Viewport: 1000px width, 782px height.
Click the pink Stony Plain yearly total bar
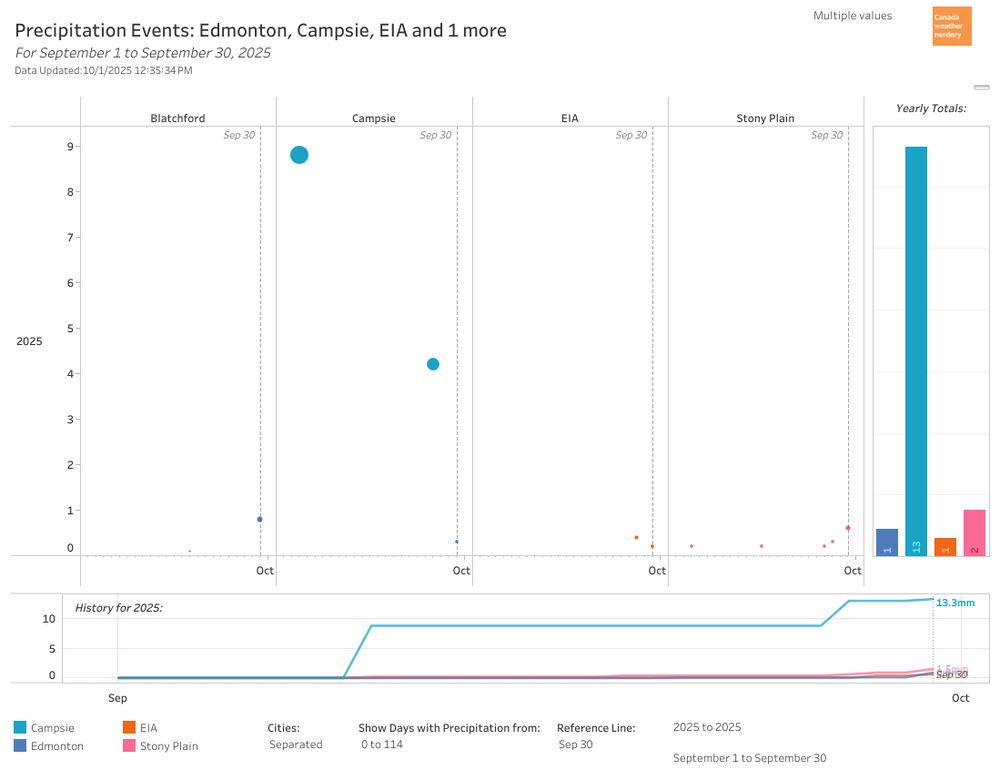pyautogui.click(x=974, y=533)
